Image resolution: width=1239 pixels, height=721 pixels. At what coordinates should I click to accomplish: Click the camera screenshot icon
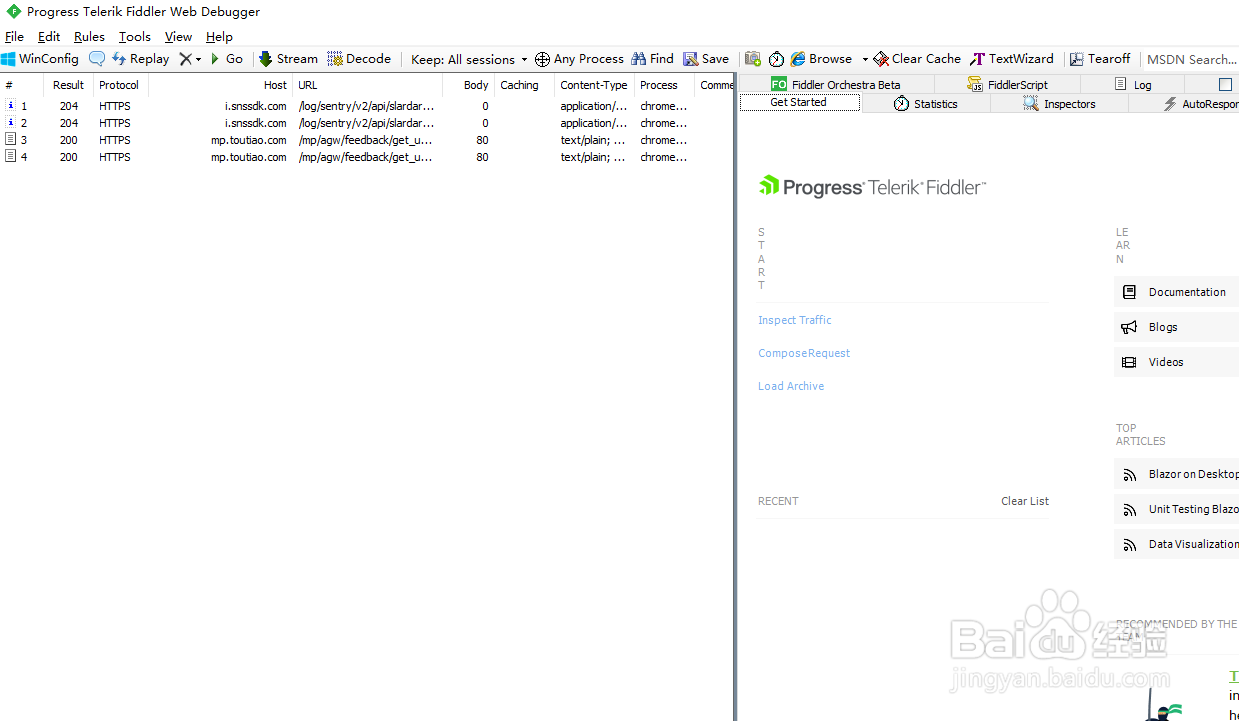(x=753, y=59)
